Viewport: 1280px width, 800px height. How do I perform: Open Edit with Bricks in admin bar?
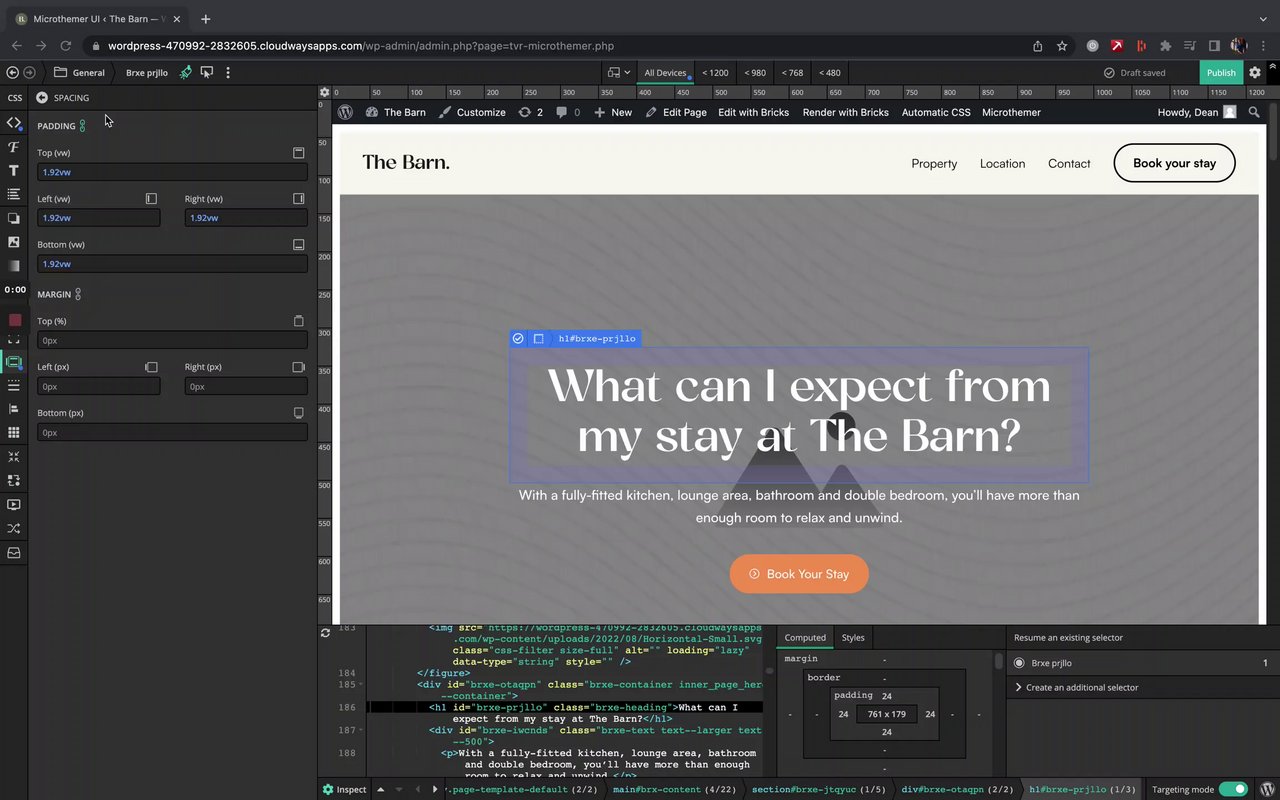click(753, 112)
